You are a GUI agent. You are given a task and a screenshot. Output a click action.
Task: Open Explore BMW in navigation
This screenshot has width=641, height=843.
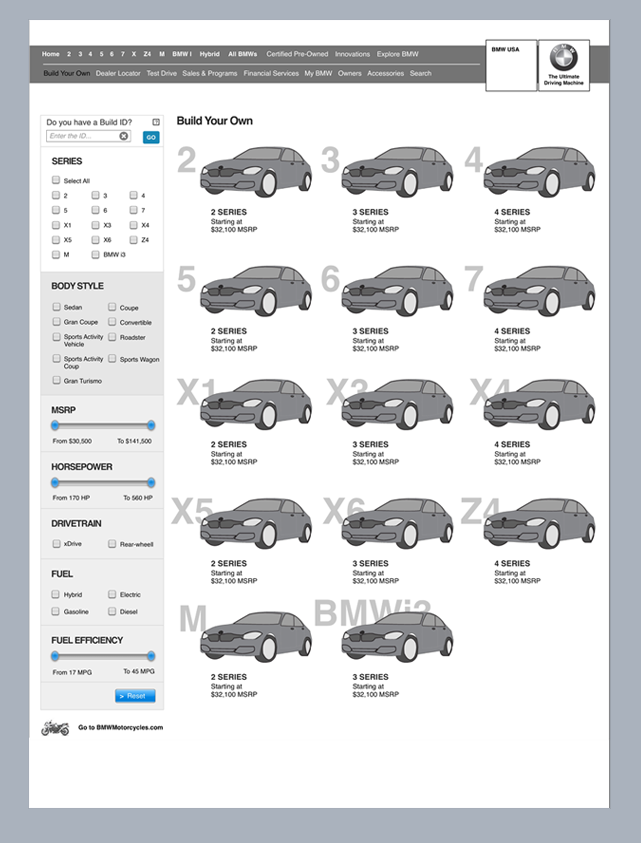coord(397,54)
